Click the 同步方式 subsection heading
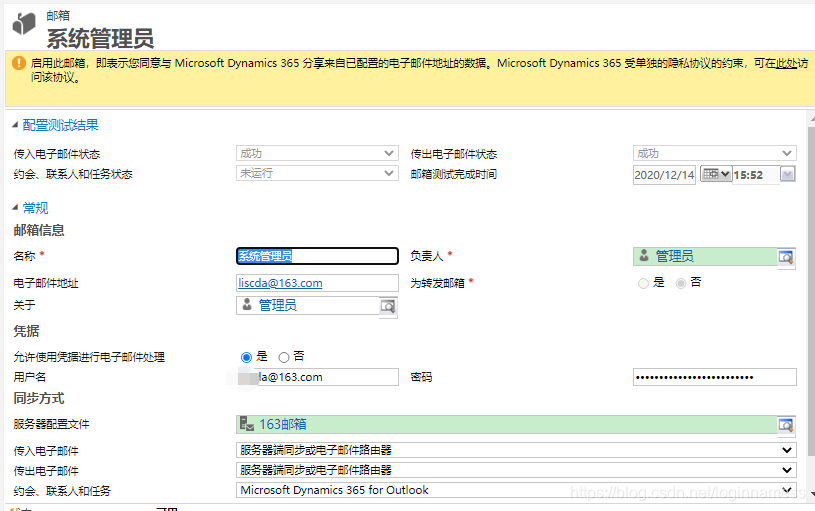 39,399
